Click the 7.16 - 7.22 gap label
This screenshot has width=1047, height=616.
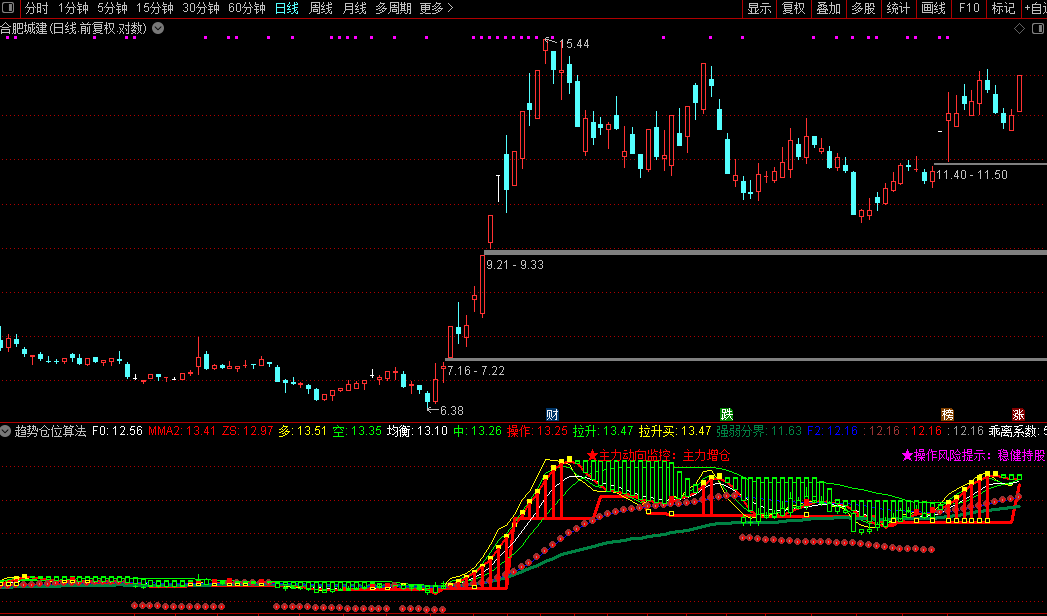click(x=475, y=370)
